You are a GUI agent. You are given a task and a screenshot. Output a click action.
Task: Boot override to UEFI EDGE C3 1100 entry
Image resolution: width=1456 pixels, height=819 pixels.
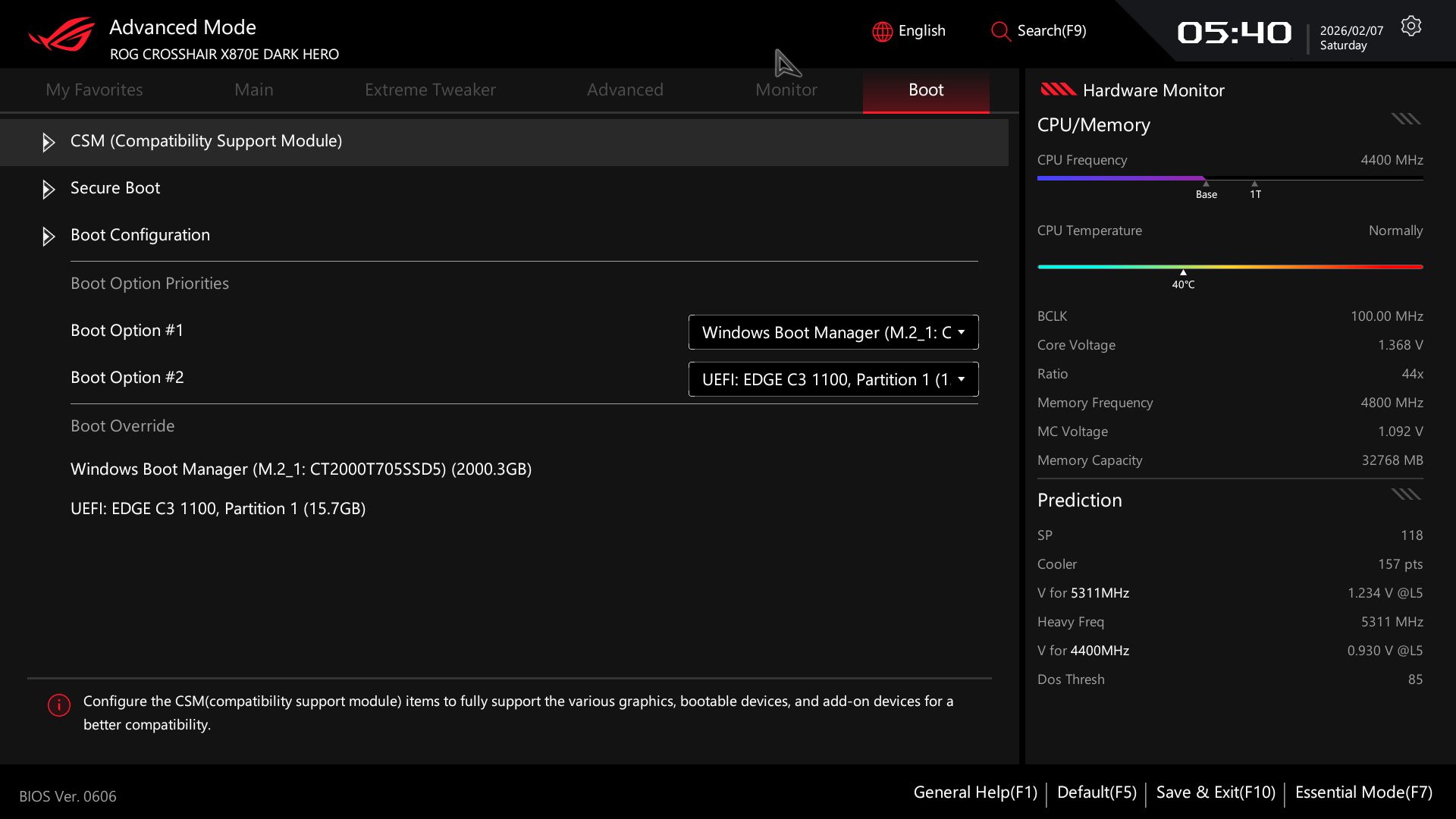pyautogui.click(x=218, y=509)
